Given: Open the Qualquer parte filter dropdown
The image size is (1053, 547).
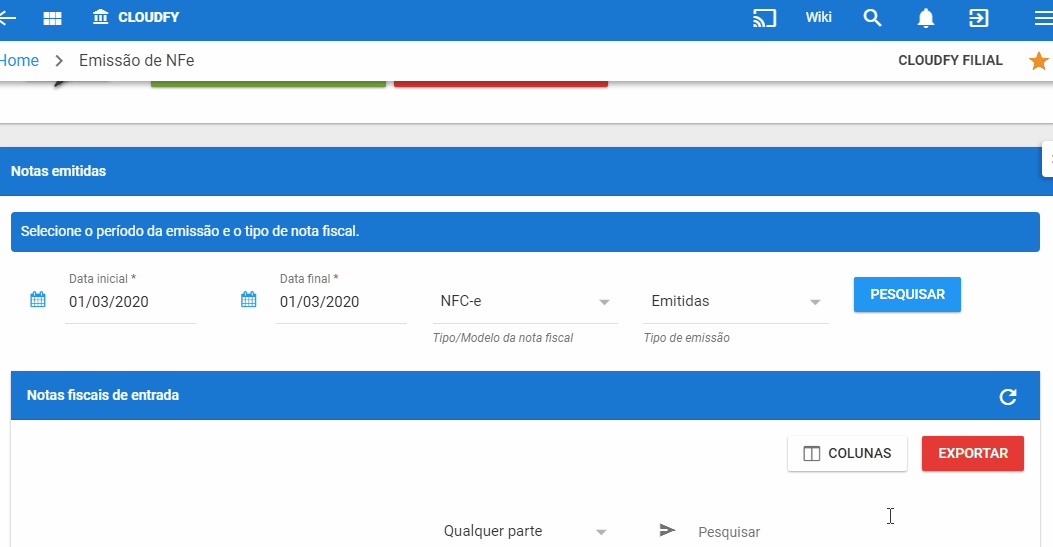Looking at the screenshot, I should pos(525,532).
